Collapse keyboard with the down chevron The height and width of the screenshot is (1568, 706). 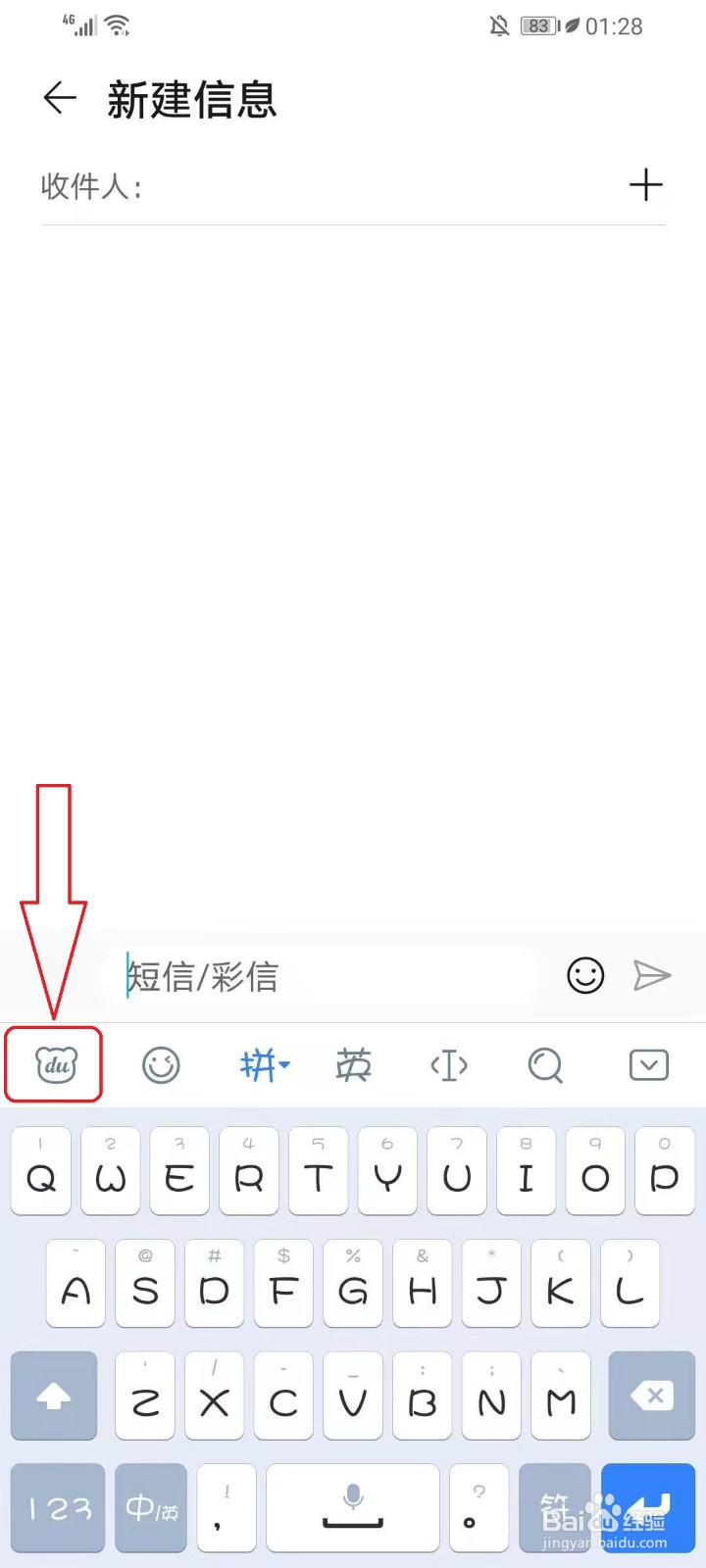coord(649,1065)
